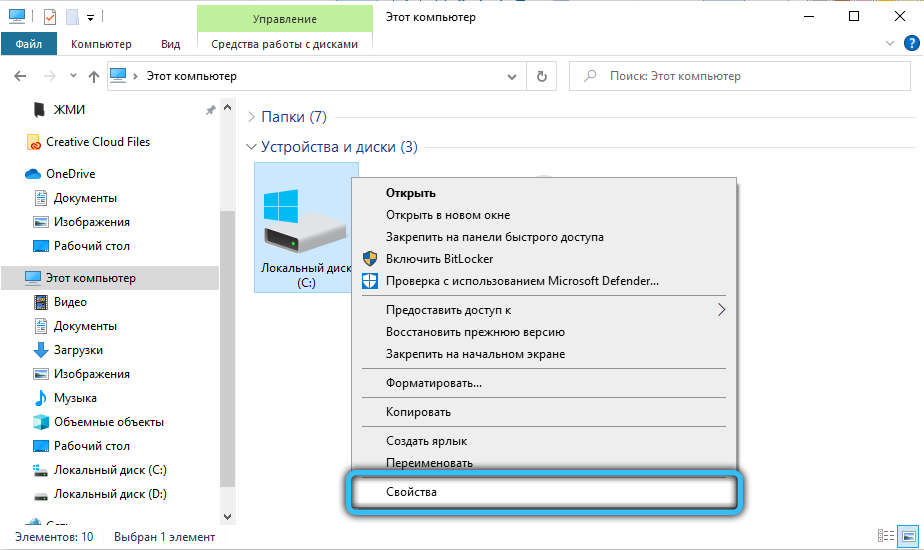Open address bar history dropdown
924x550 pixels.
pos(514,76)
